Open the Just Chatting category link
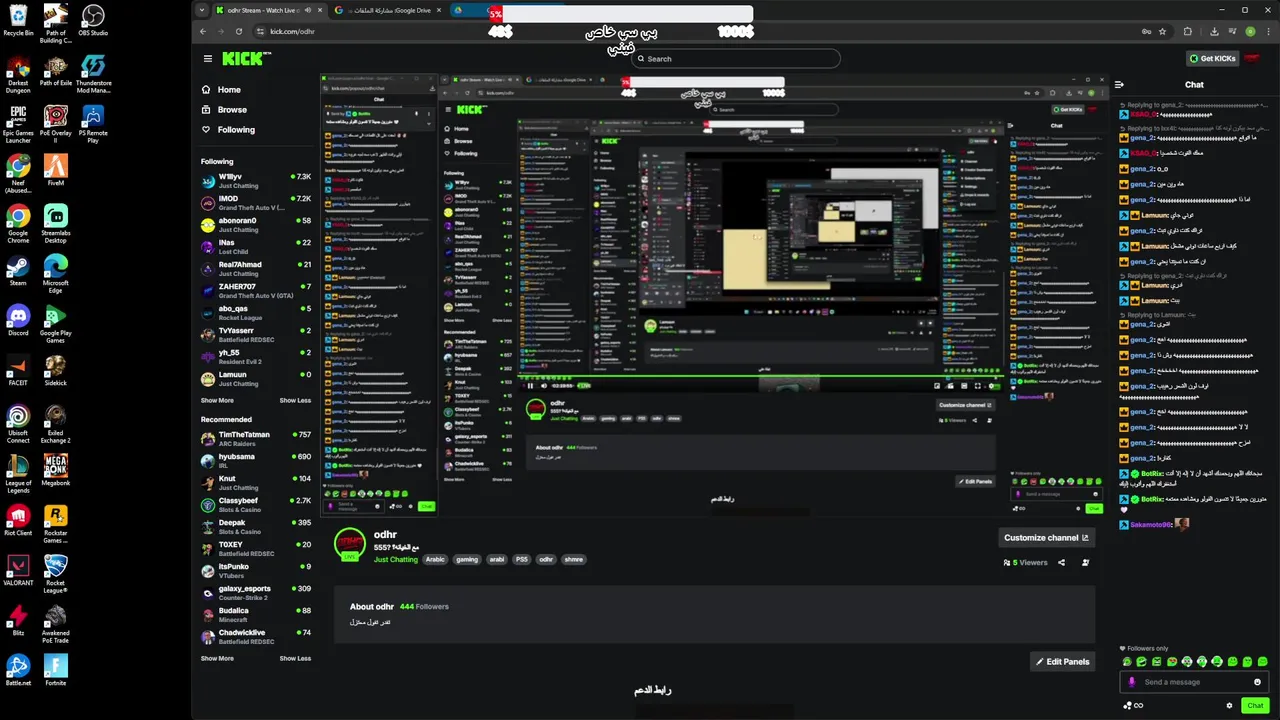Screen dimensions: 1280x720 coord(396,560)
